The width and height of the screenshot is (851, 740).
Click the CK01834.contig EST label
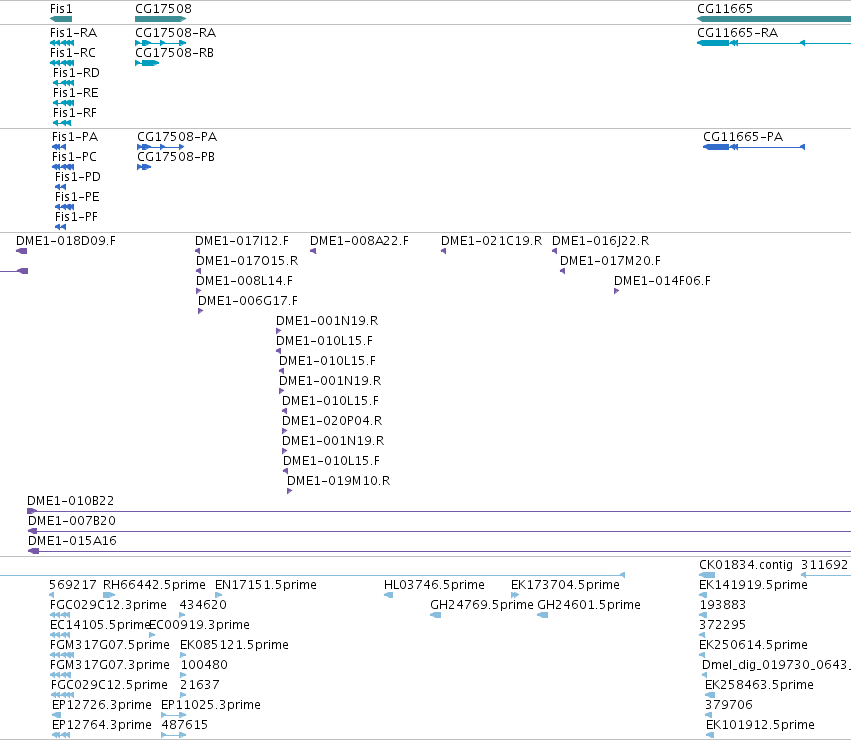pyautogui.click(x=746, y=565)
